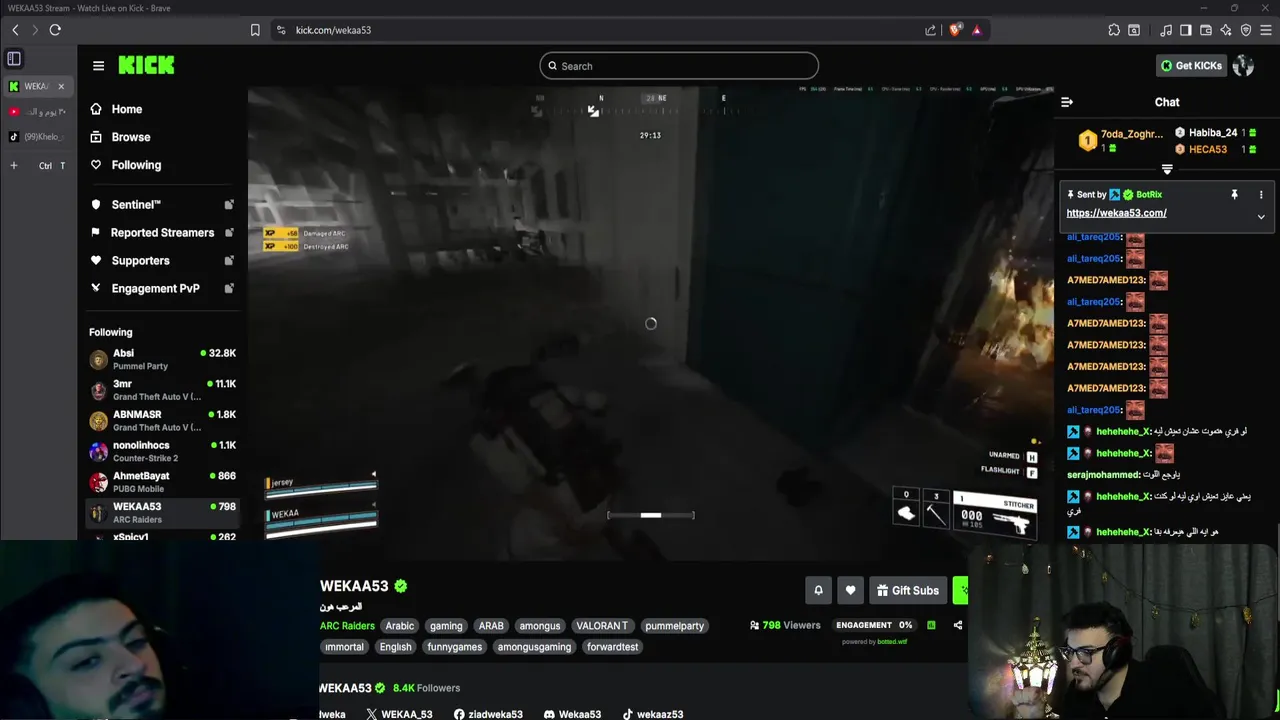The width and height of the screenshot is (1280, 720).
Task: Open Brave Playlist music note icon
Action: 1166,30
